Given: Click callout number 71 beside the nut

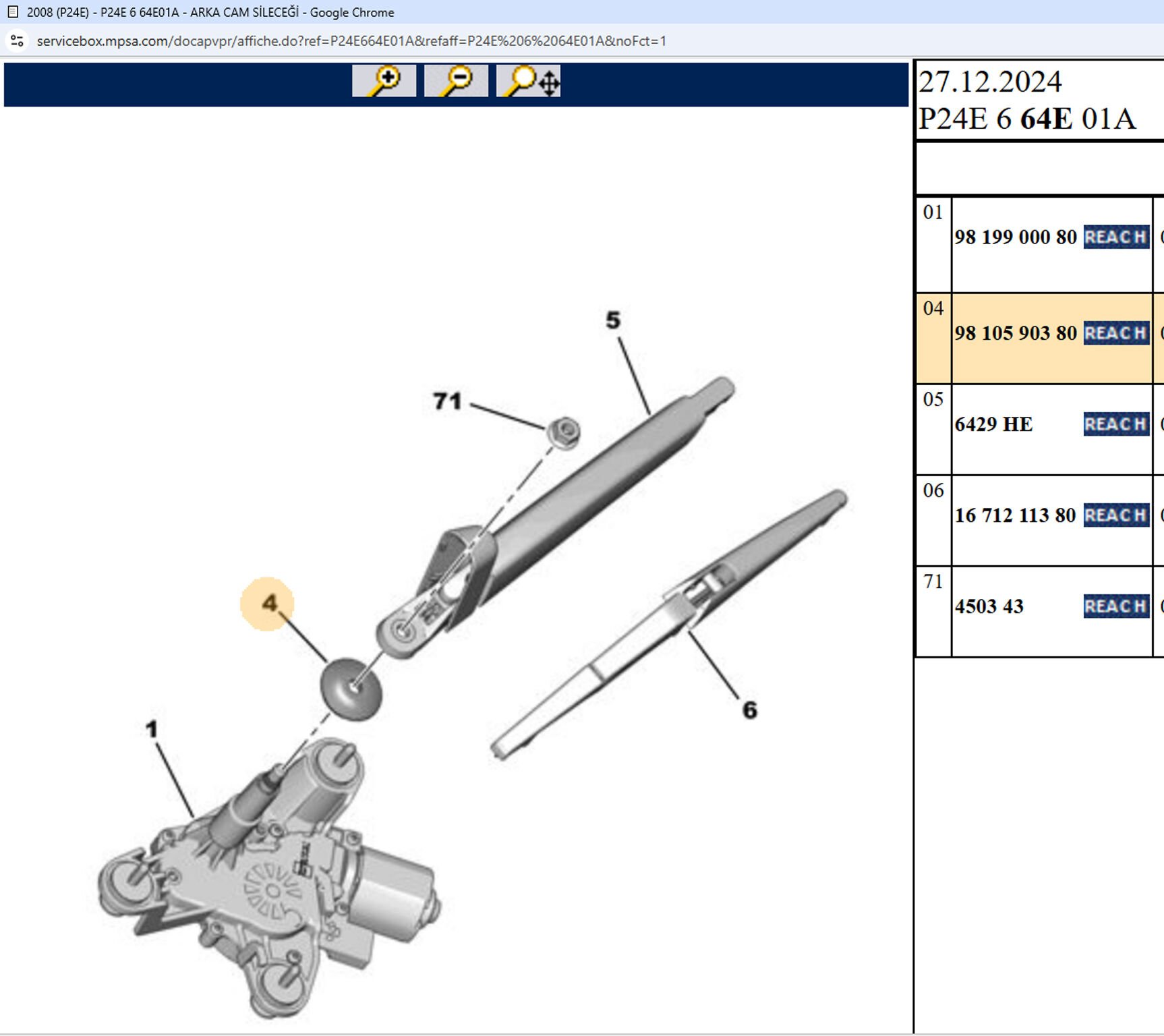Looking at the screenshot, I should (447, 401).
